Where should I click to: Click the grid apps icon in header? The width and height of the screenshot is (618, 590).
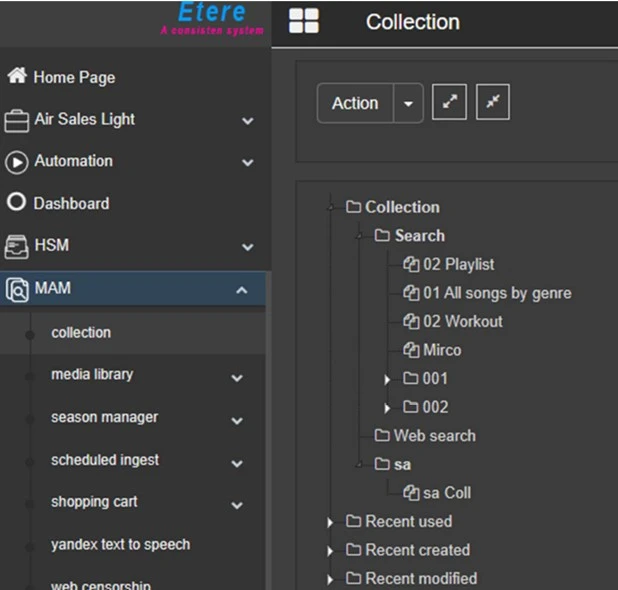[304, 22]
